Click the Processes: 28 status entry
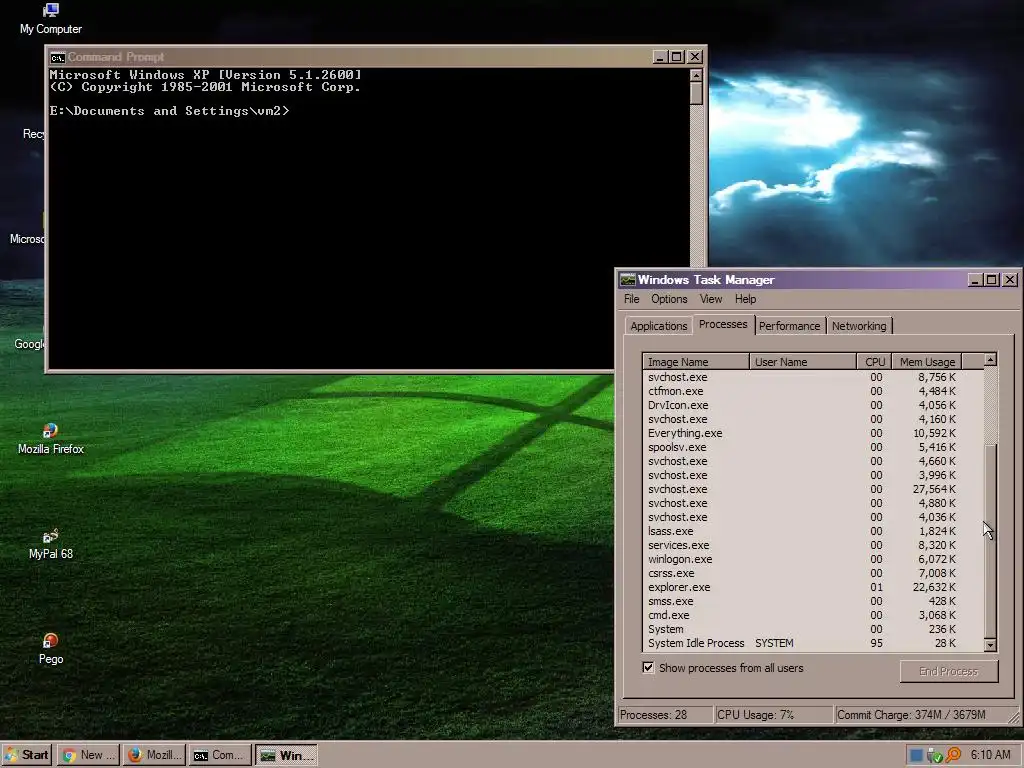The width and height of the screenshot is (1024, 768). coord(665,714)
